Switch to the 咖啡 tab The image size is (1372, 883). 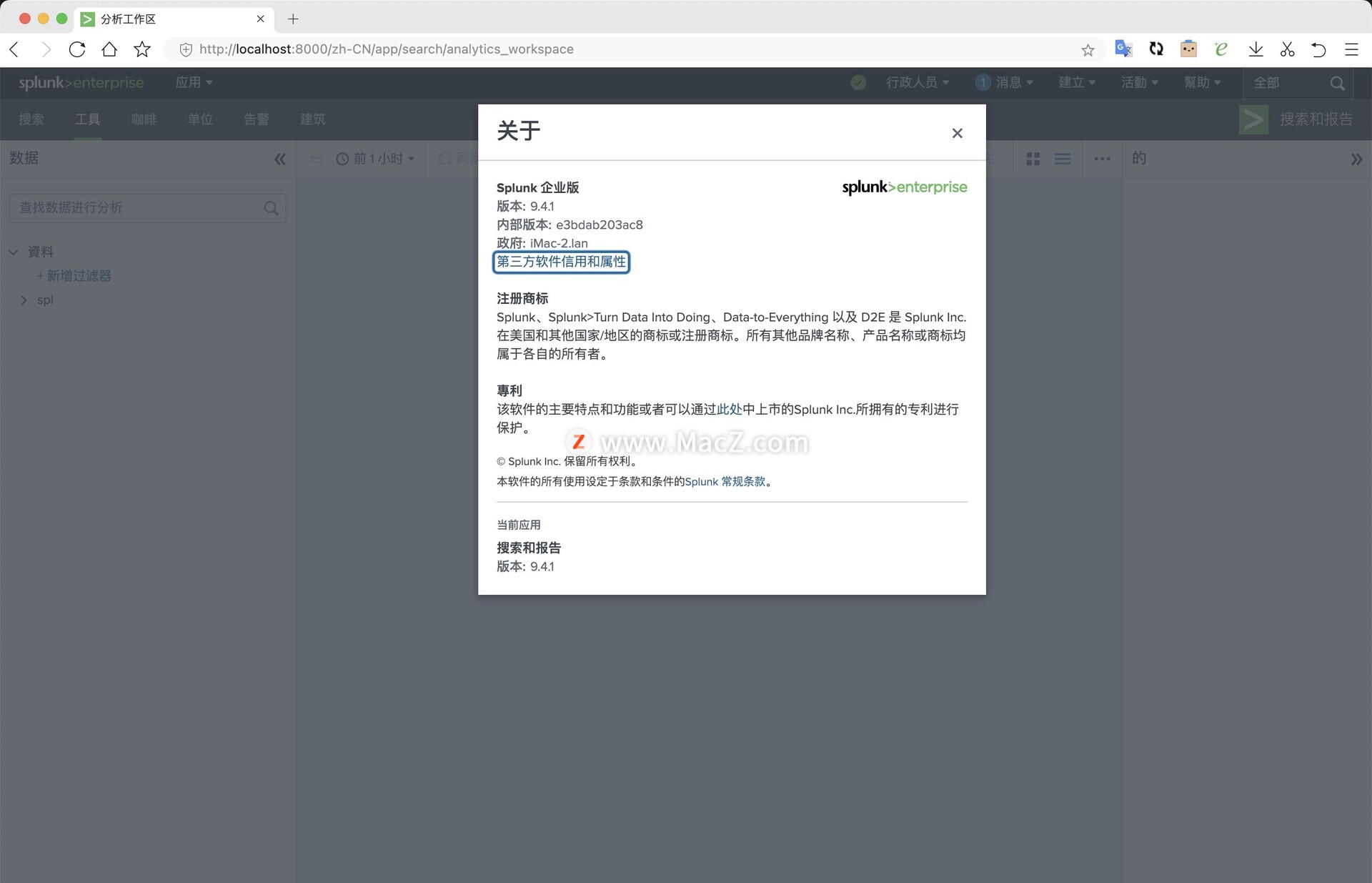(144, 119)
